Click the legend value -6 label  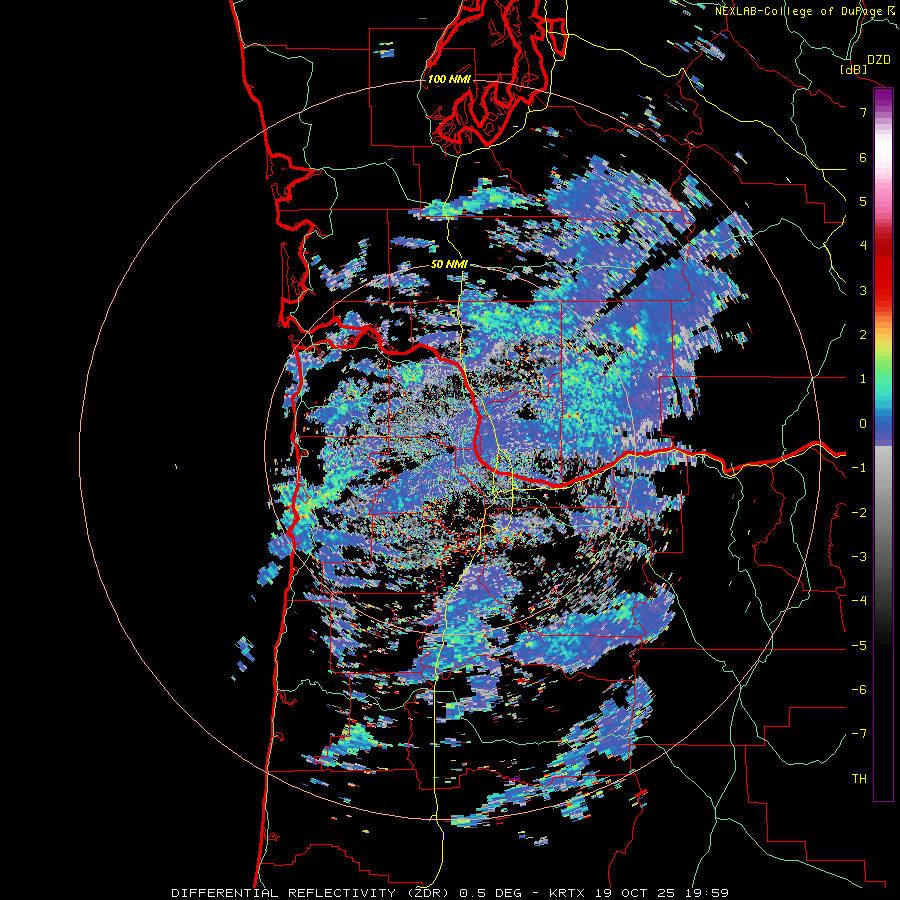859,690
